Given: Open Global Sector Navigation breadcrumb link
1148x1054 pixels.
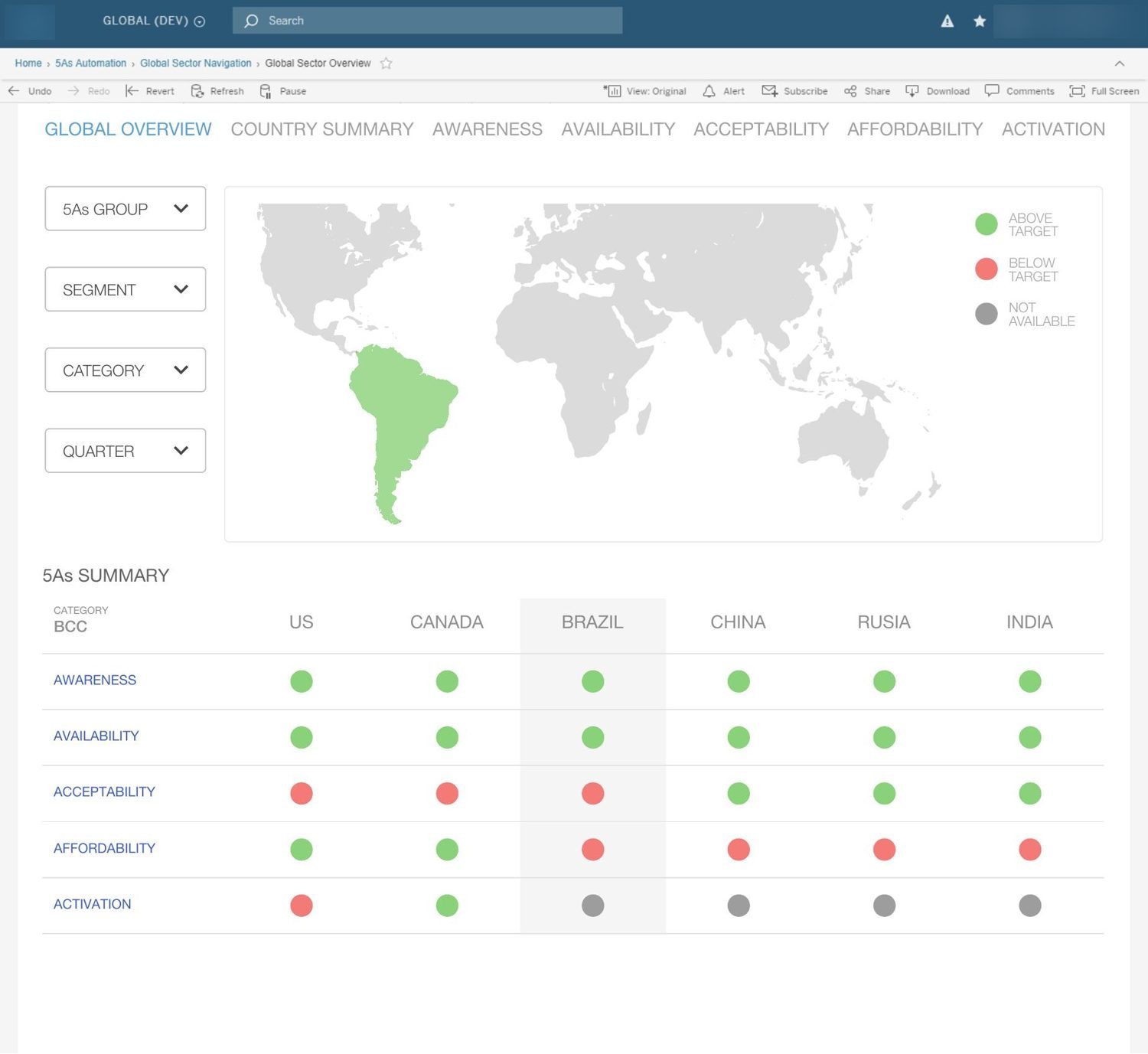Looking at the screenshot, I should [196, 64].
